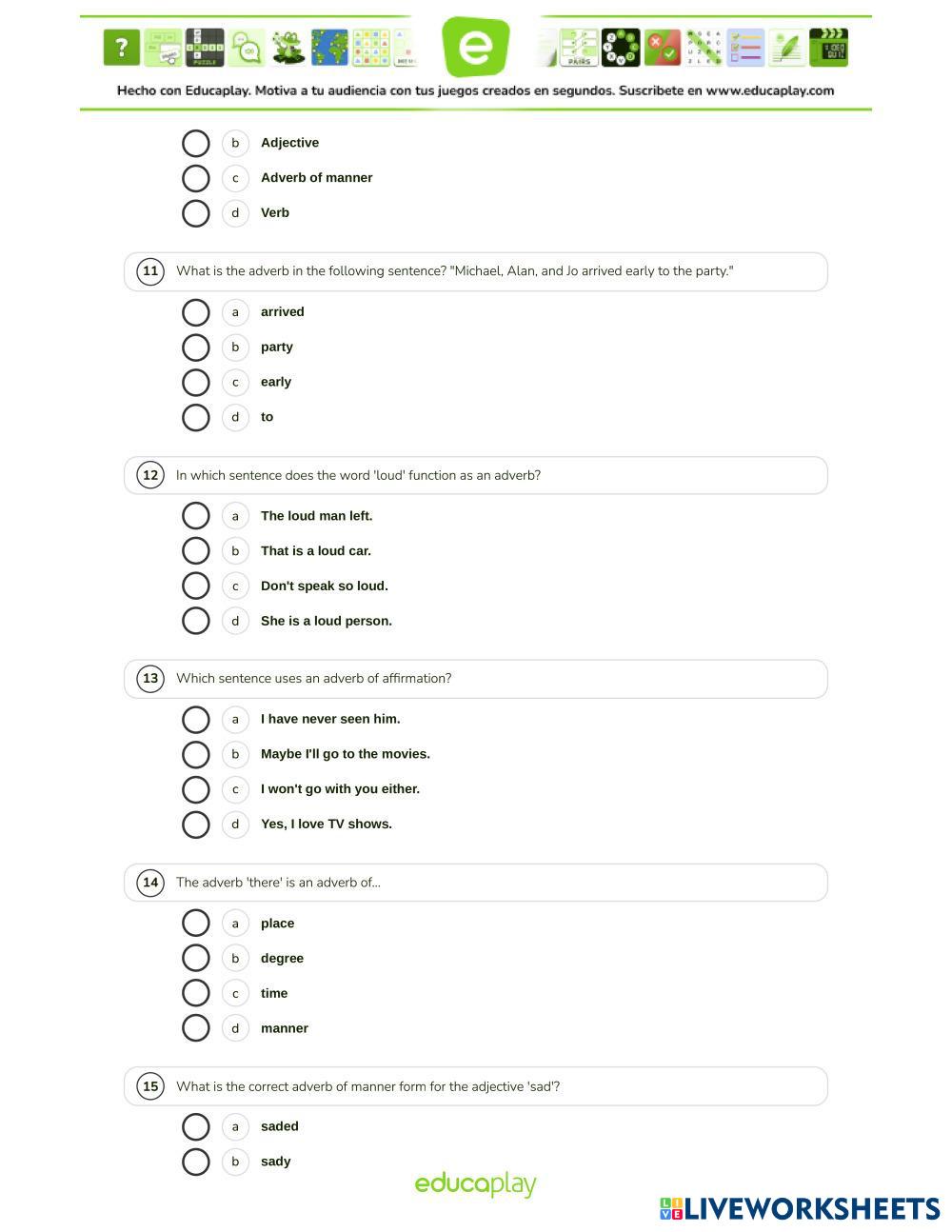Click question 12 text box
The image size is (952, 1232).
[476, 475]
